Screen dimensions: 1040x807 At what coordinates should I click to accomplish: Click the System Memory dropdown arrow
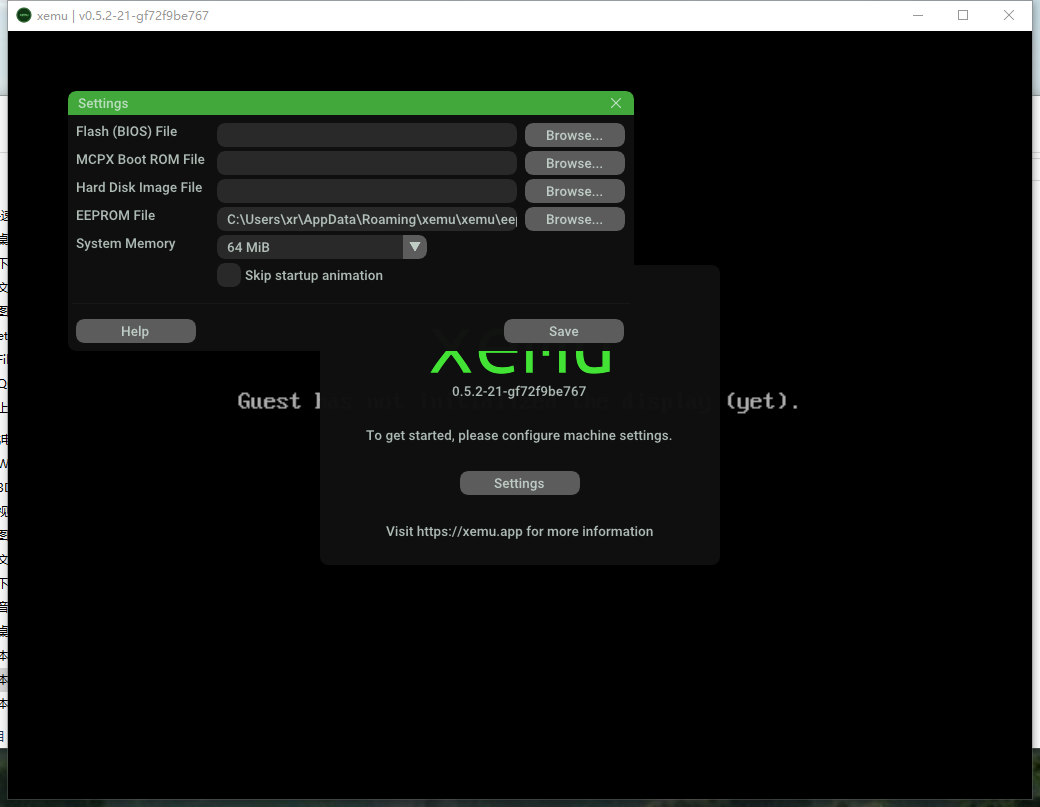(415, 247)
